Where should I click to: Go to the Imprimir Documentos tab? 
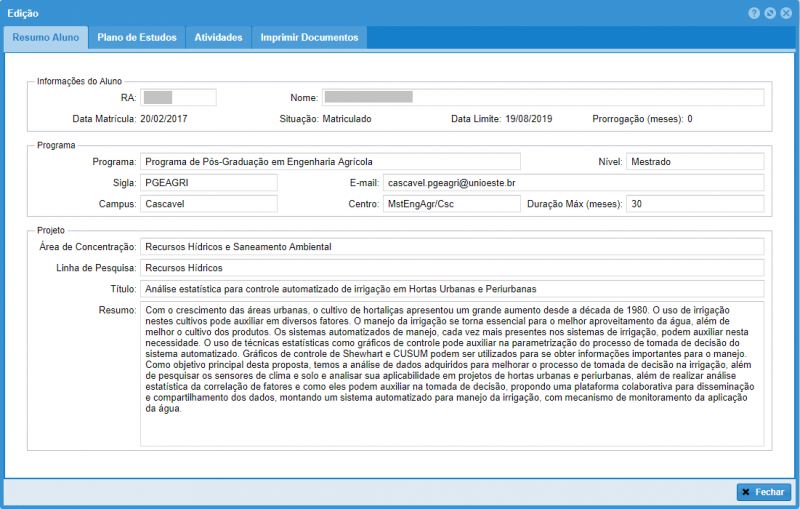point(309,37)
